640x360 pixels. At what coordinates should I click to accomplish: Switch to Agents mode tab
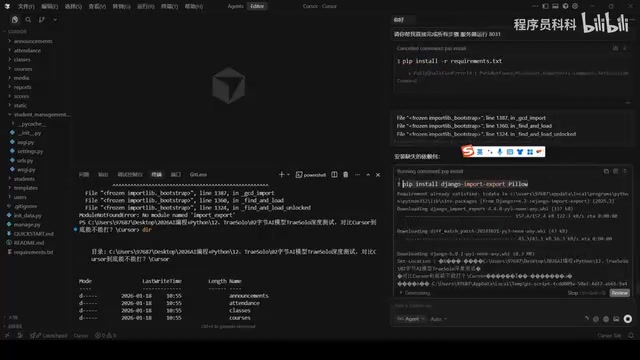click(x=236, y=6)
